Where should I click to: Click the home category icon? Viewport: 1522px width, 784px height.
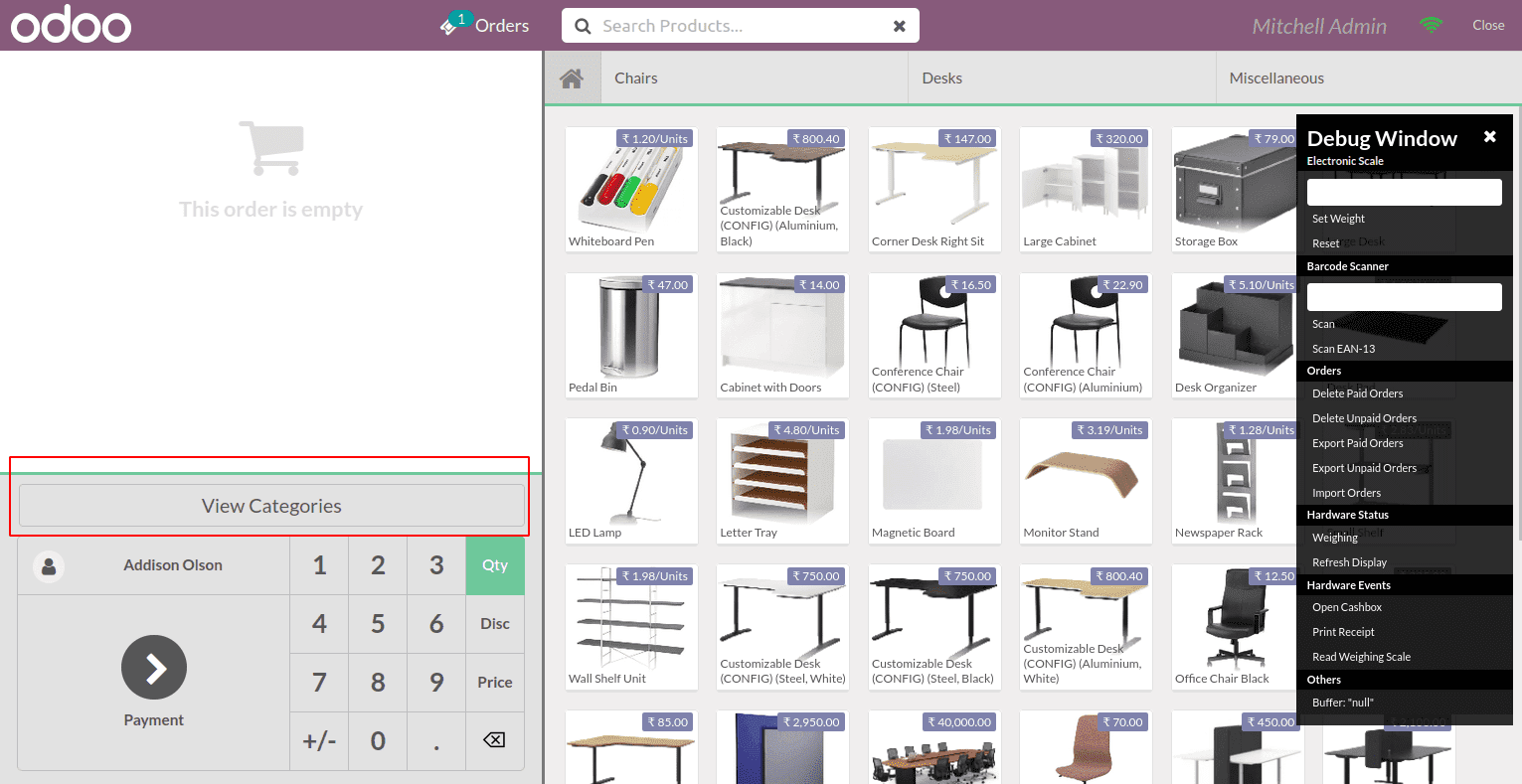click(572, 78)
